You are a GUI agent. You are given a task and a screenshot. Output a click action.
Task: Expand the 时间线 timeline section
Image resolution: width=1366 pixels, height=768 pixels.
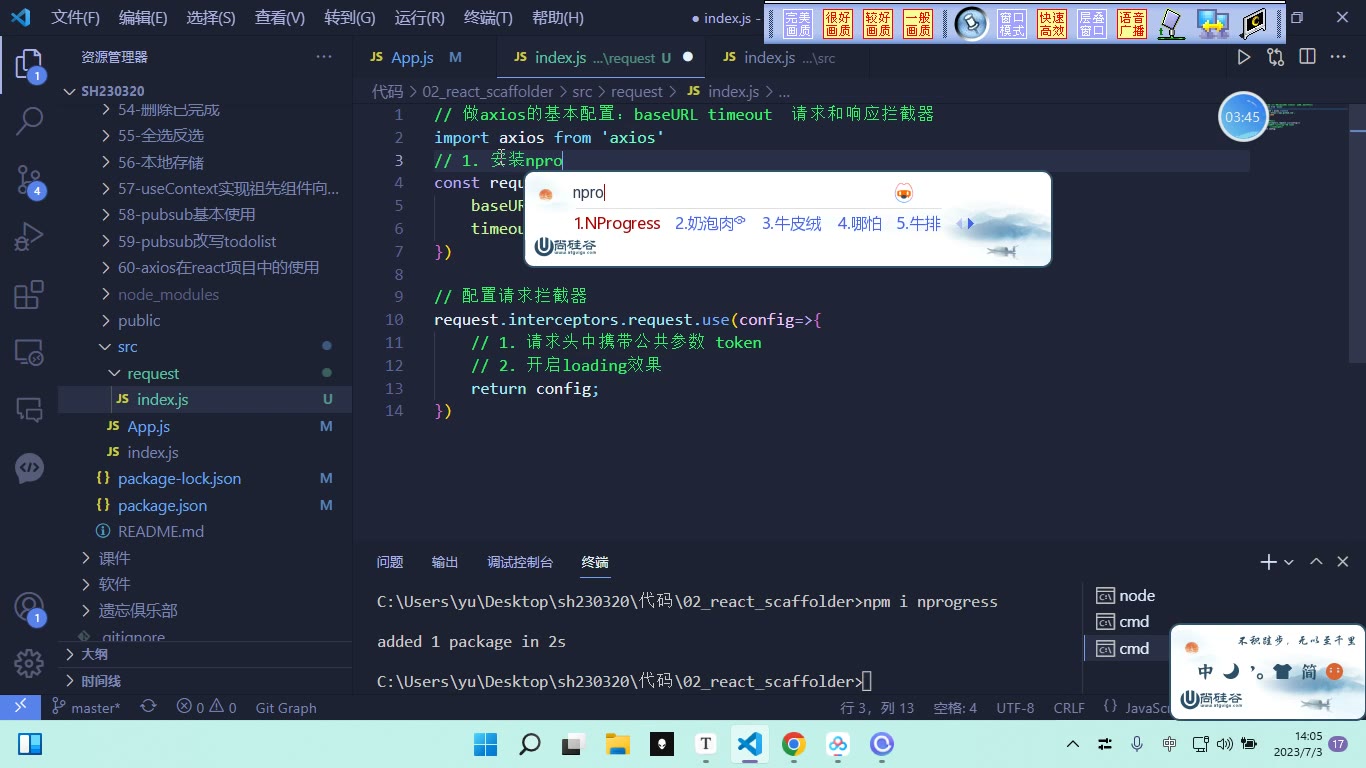pos(205,680)
